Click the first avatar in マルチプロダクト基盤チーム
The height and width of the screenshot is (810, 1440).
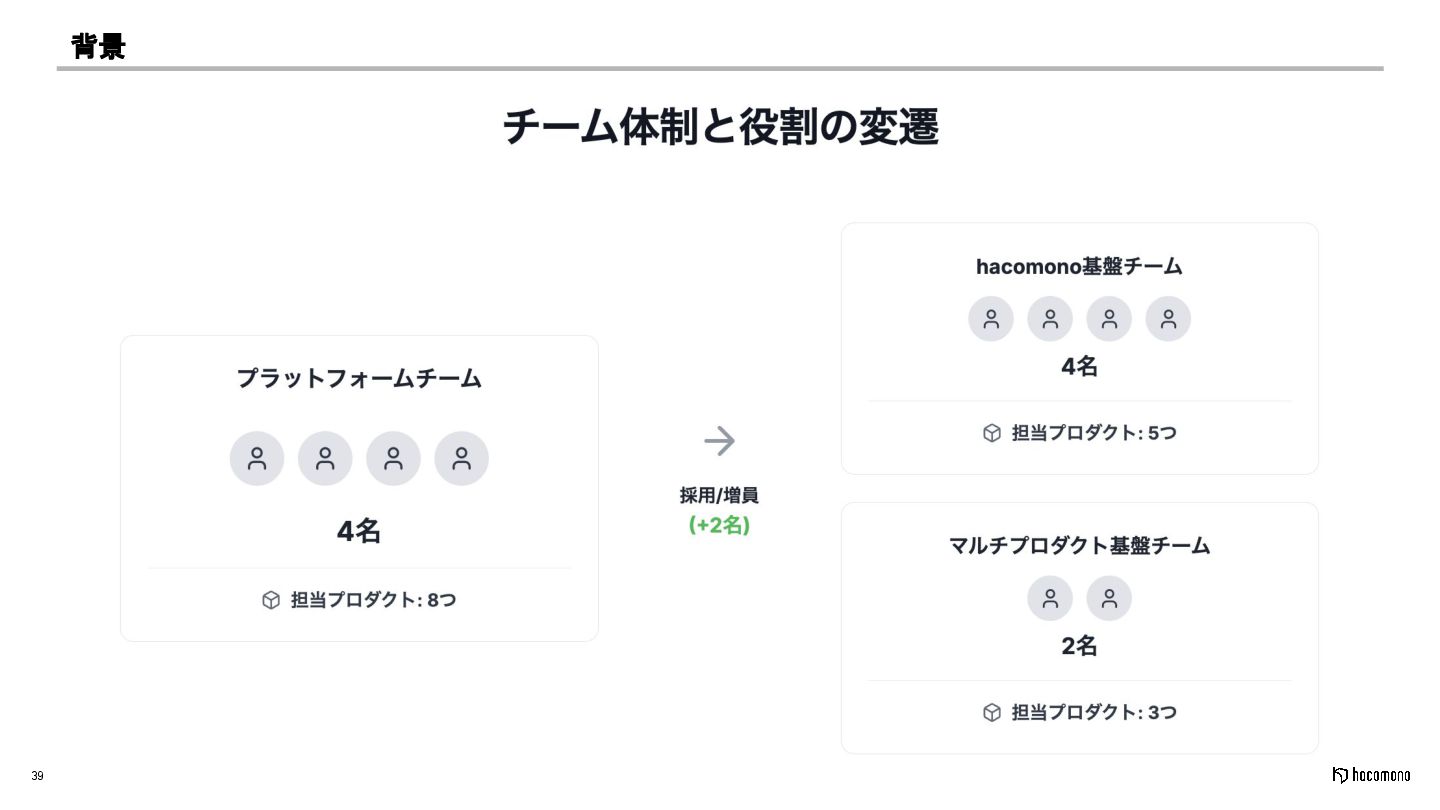click(1050, 598)
